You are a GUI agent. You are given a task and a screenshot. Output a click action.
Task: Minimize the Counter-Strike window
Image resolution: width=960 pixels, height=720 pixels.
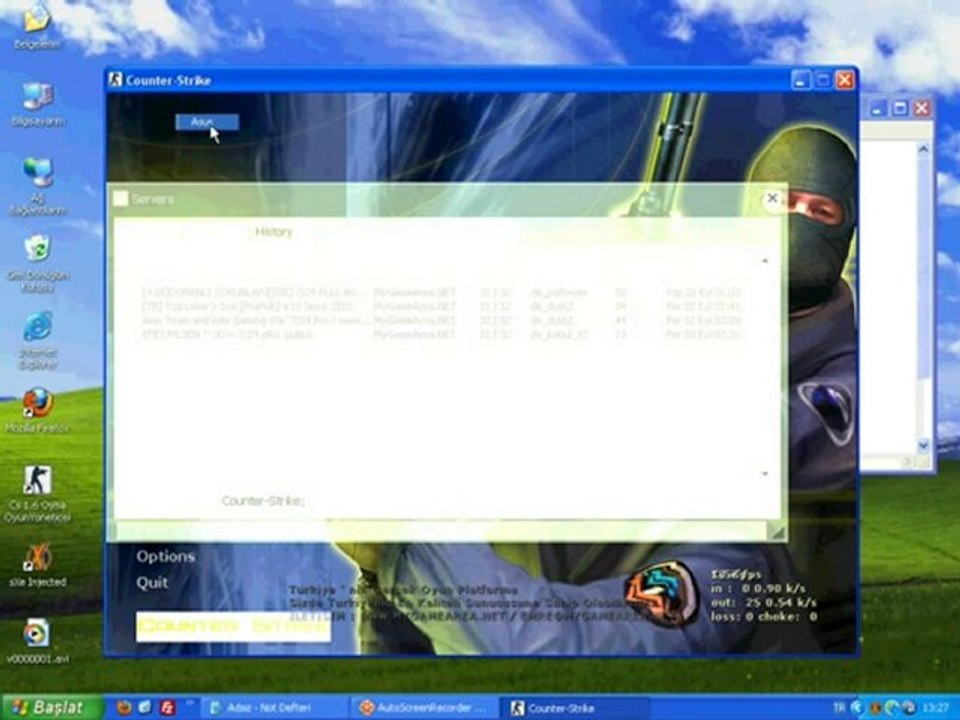point(800,80)
